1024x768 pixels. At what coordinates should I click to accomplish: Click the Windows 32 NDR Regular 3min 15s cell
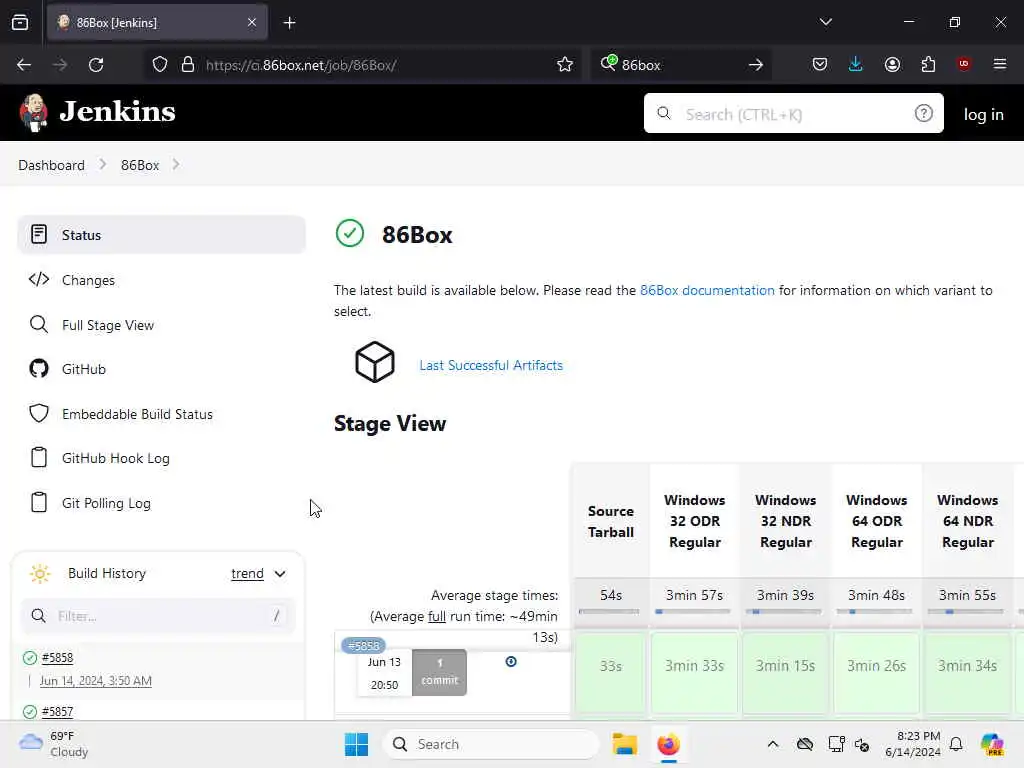pos(785,672)
